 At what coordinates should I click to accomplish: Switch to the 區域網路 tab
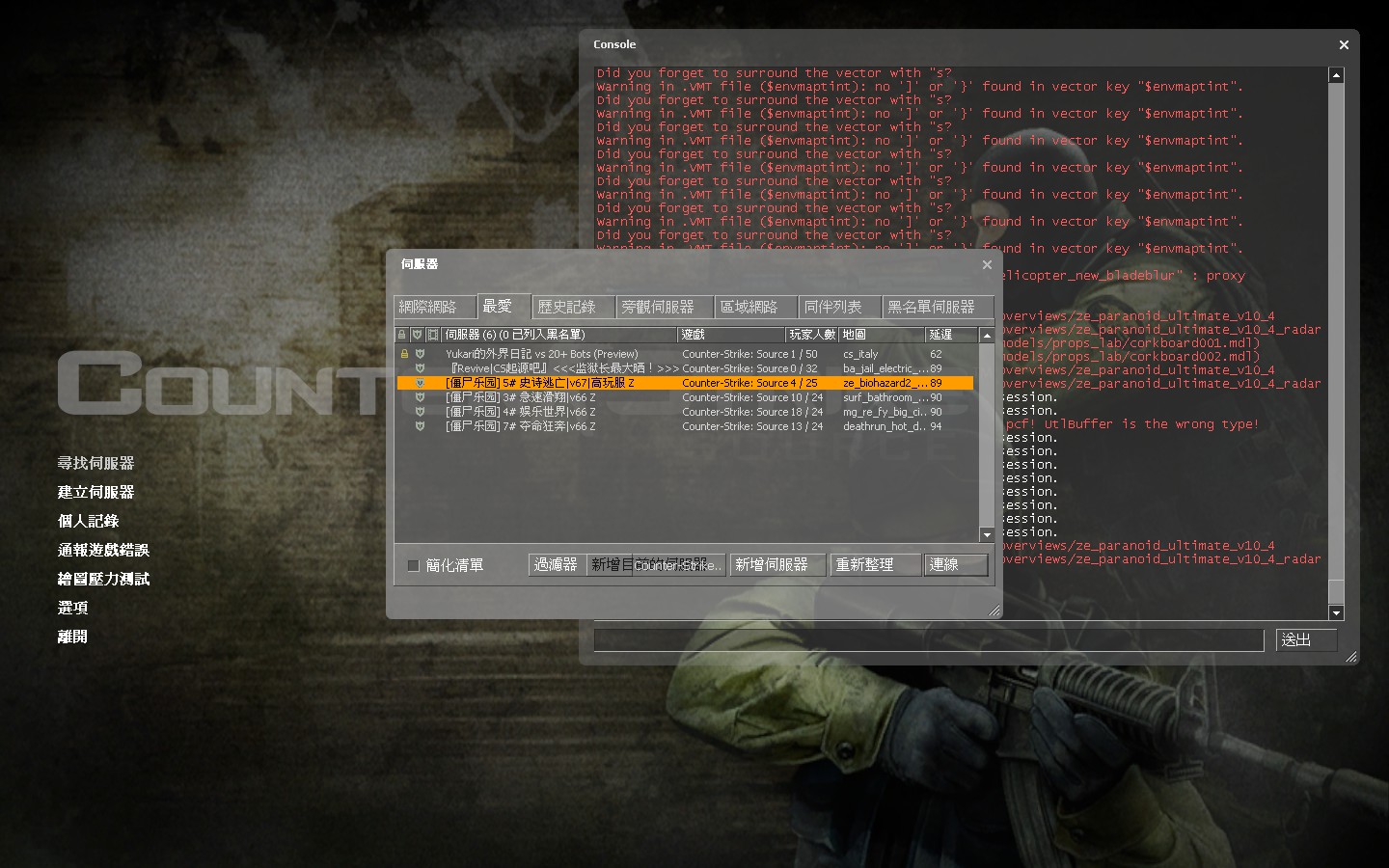(x=756, y=307)
